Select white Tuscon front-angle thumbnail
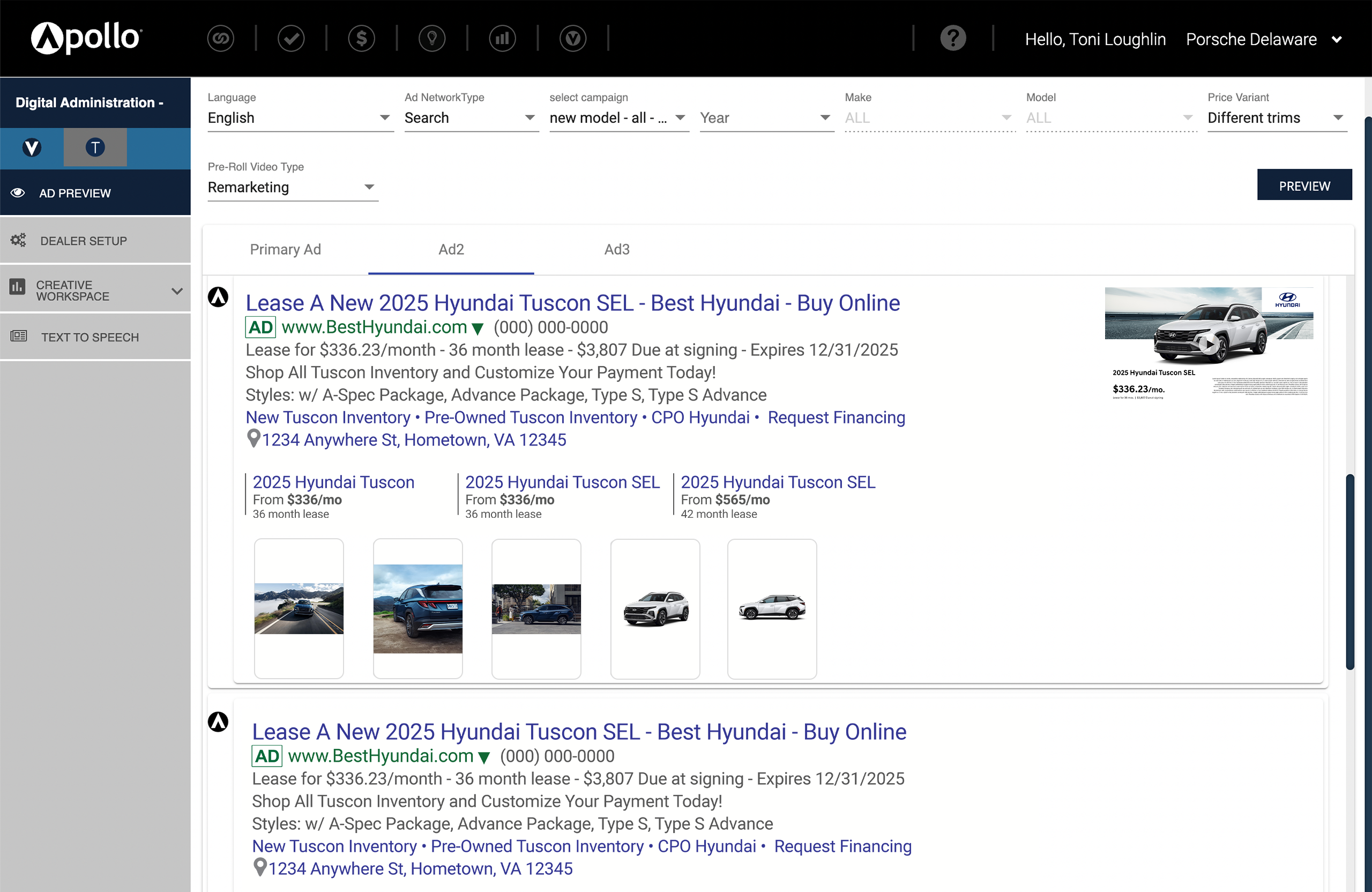Image resolution: width=1372 pixels, height=892 pixels. click(x=655, y=608)
